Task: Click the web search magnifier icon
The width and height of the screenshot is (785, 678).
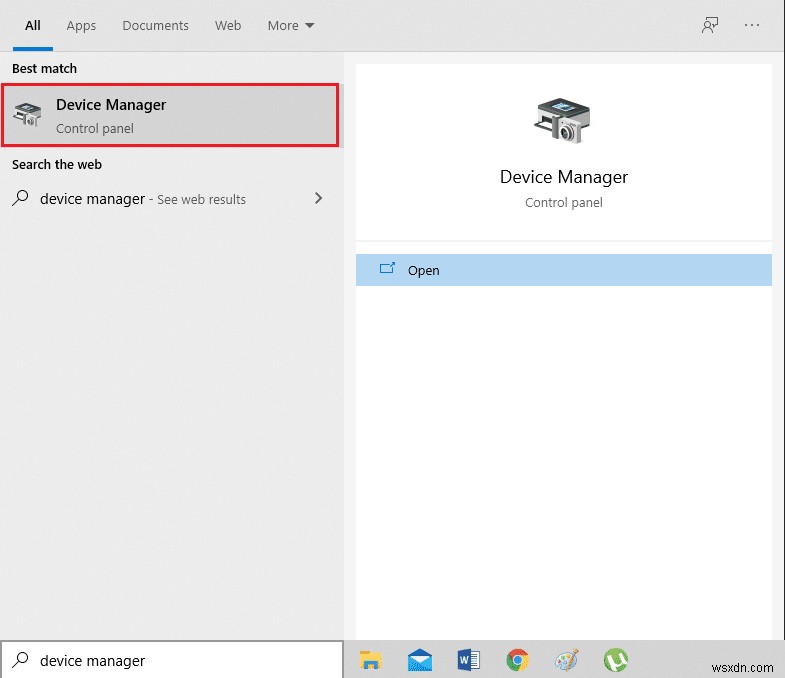Action: 20,198
